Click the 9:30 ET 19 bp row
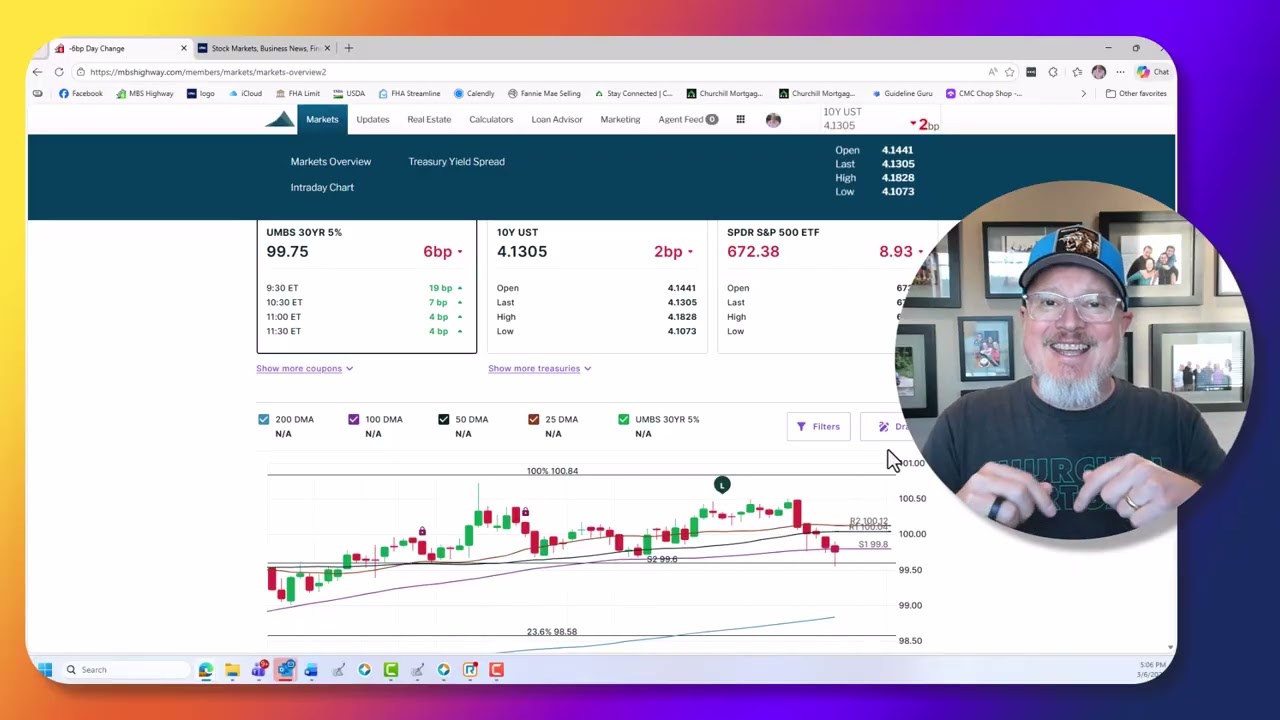 365,288
